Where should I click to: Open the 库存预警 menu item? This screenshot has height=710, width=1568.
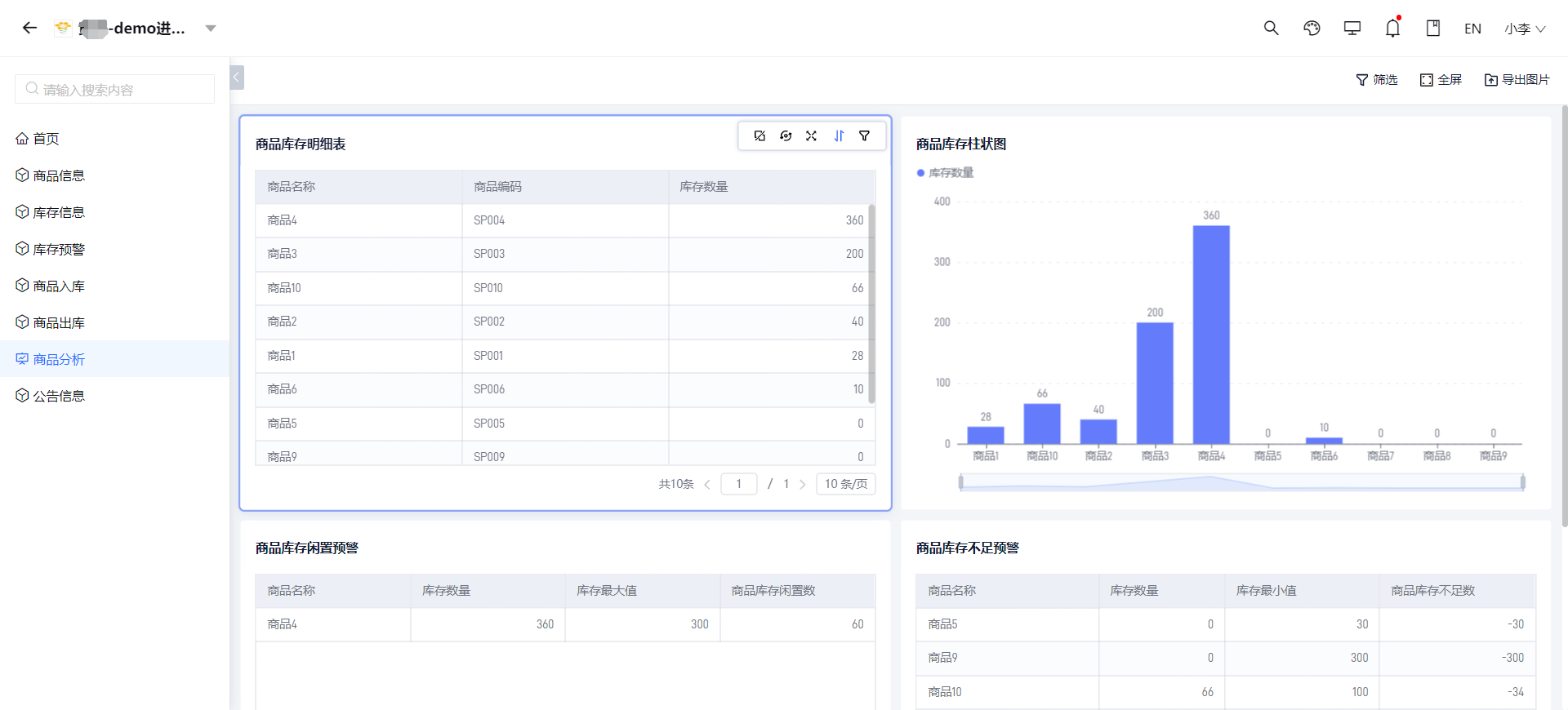coord(114,249)
